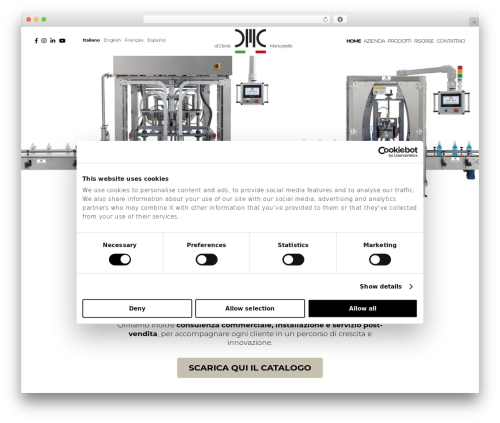Click the 'This website uses cookies' heading

pos(125,179)
